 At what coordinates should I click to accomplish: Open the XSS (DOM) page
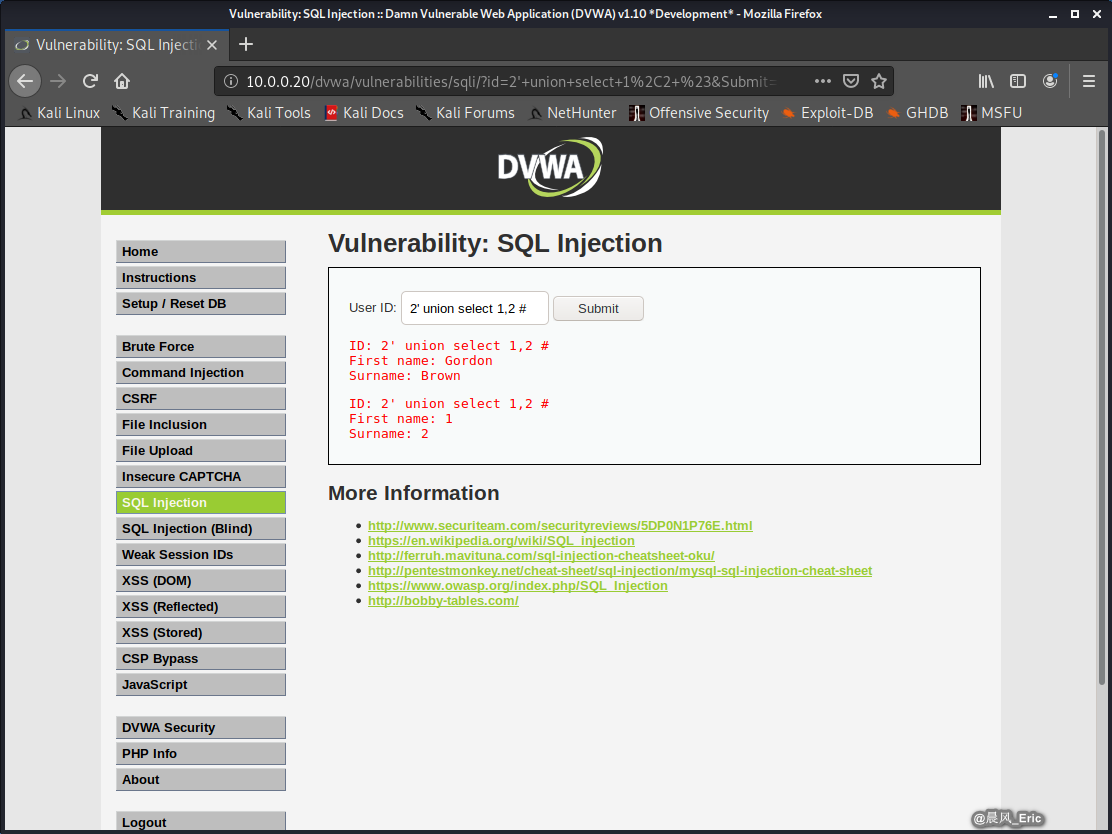point(201,581)
